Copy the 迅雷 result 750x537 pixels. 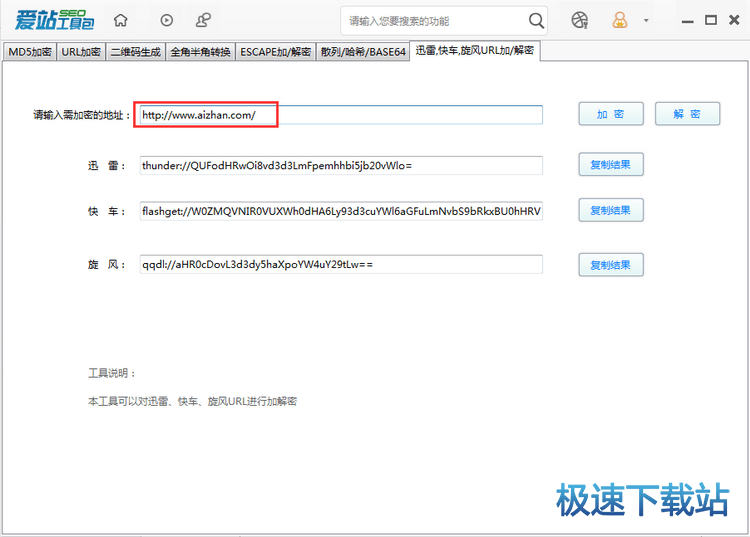click(611, 164)
